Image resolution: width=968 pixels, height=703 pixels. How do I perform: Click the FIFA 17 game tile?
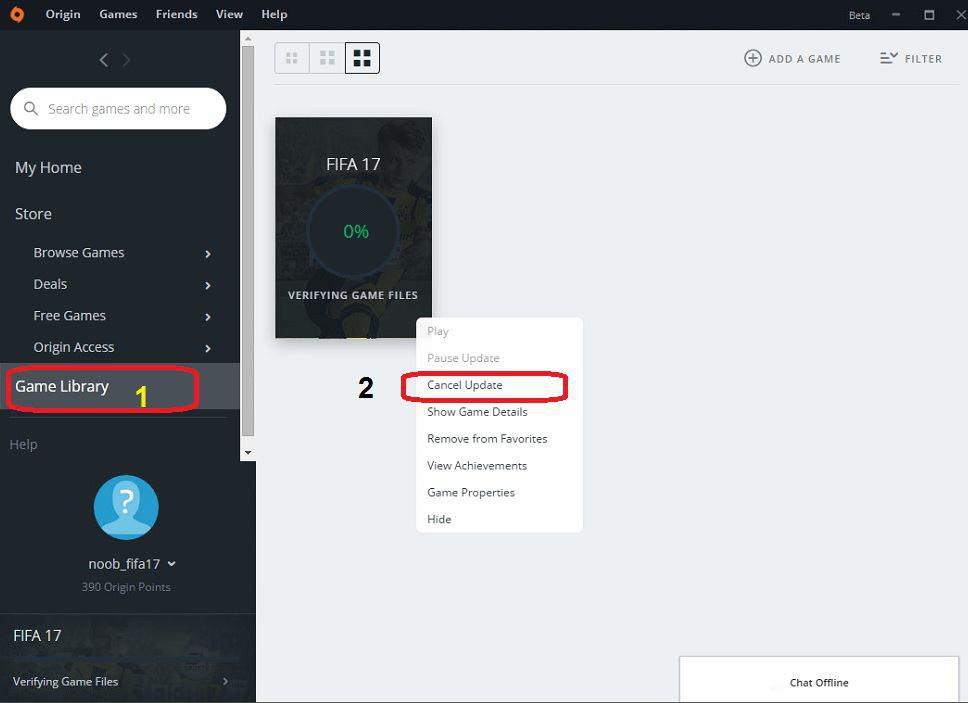tap(353, 165)
